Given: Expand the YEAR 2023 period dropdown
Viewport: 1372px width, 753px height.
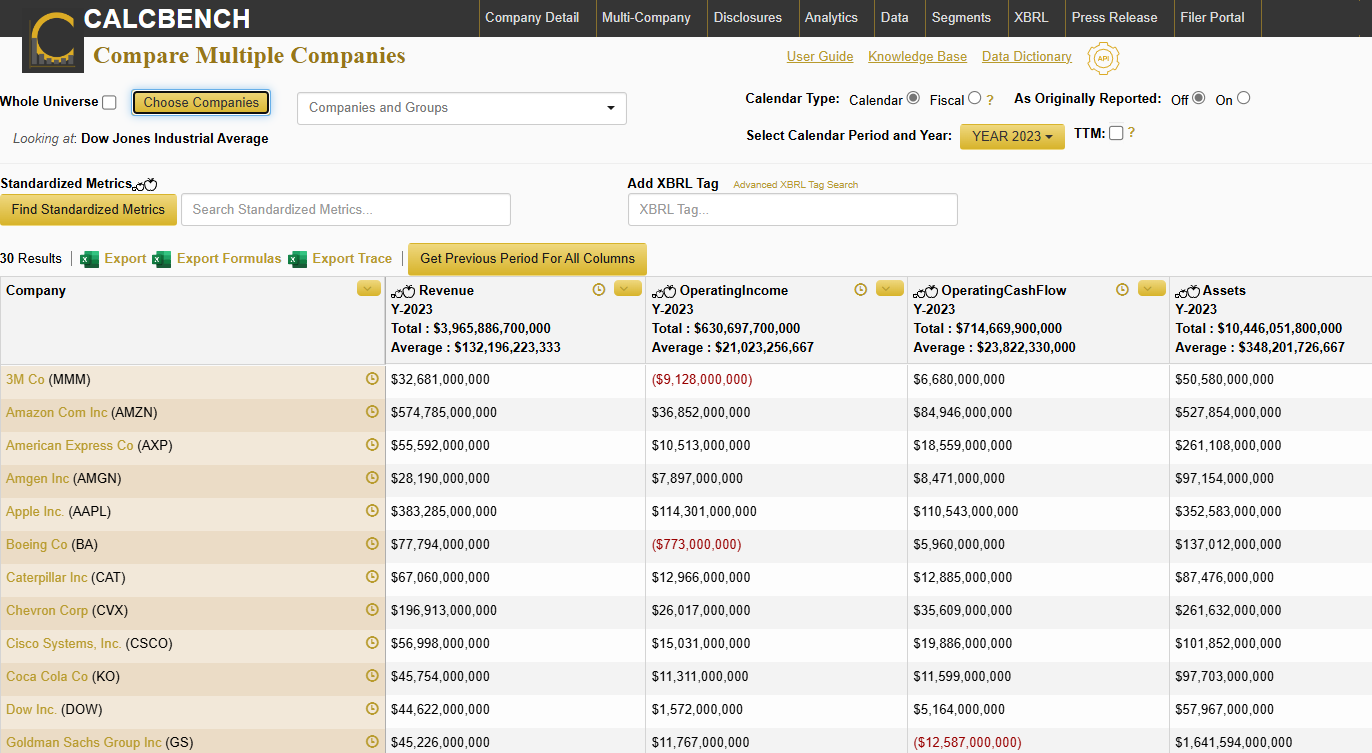Looking at the screenshot, I should [1011, 136].
